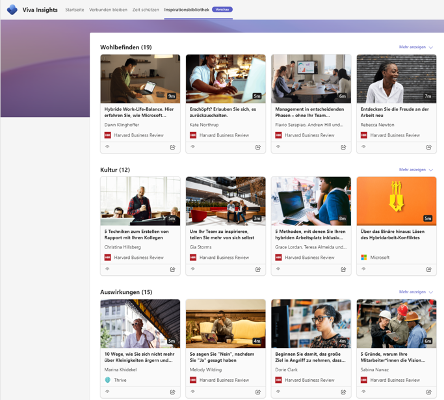Share the 'Um Ihr Team zu inspirieren' card

258,269
